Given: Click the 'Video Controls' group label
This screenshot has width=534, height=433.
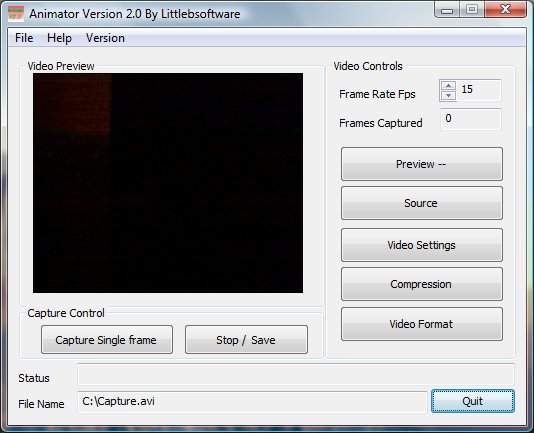Looking at the screenshot, I should 368,66.
